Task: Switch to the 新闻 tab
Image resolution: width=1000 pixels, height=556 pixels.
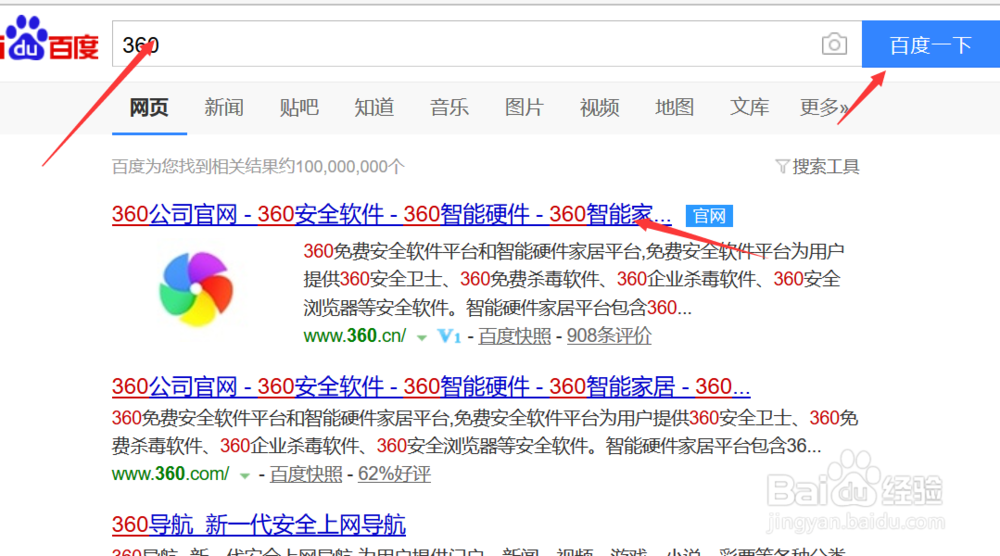Action: 224,107
